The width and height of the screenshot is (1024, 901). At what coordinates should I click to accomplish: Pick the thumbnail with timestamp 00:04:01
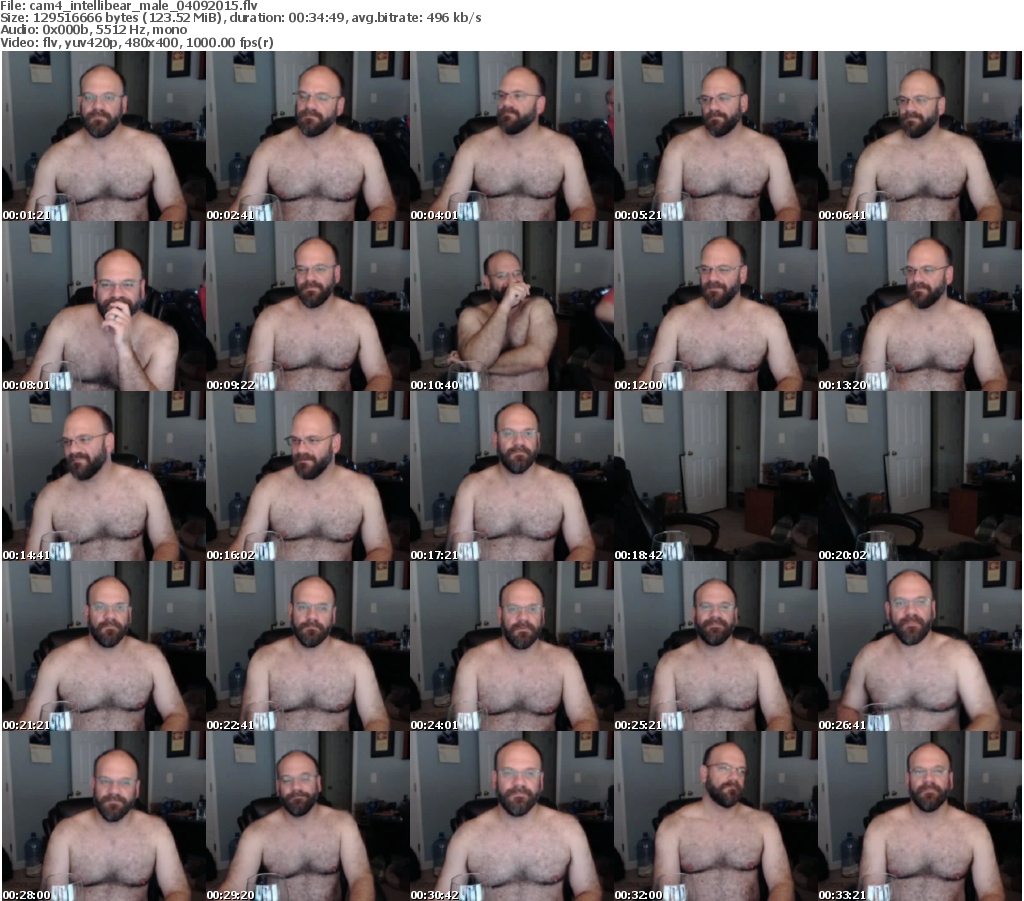[512, 136]
